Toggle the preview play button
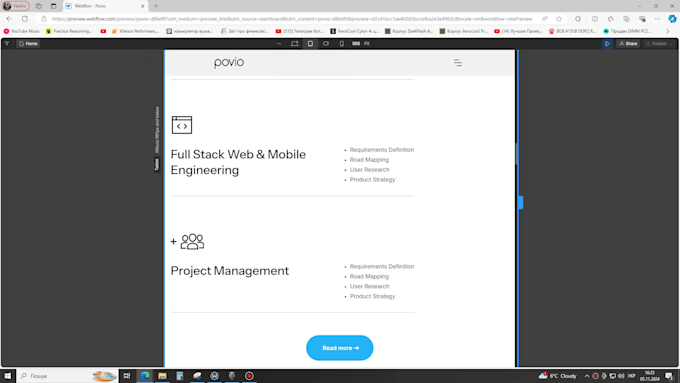This screenshot has width=680, height=383. [x=607, y=43]
